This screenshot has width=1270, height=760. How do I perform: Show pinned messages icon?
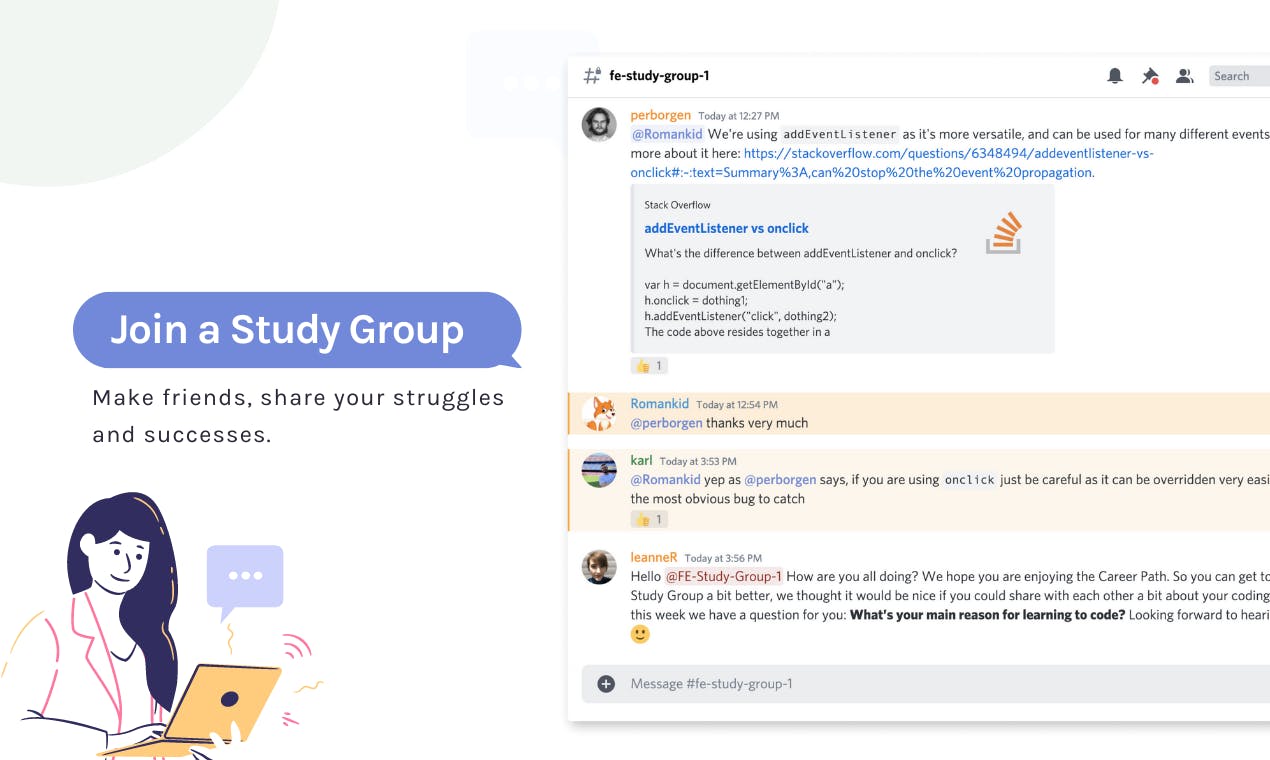(1150, 76)
